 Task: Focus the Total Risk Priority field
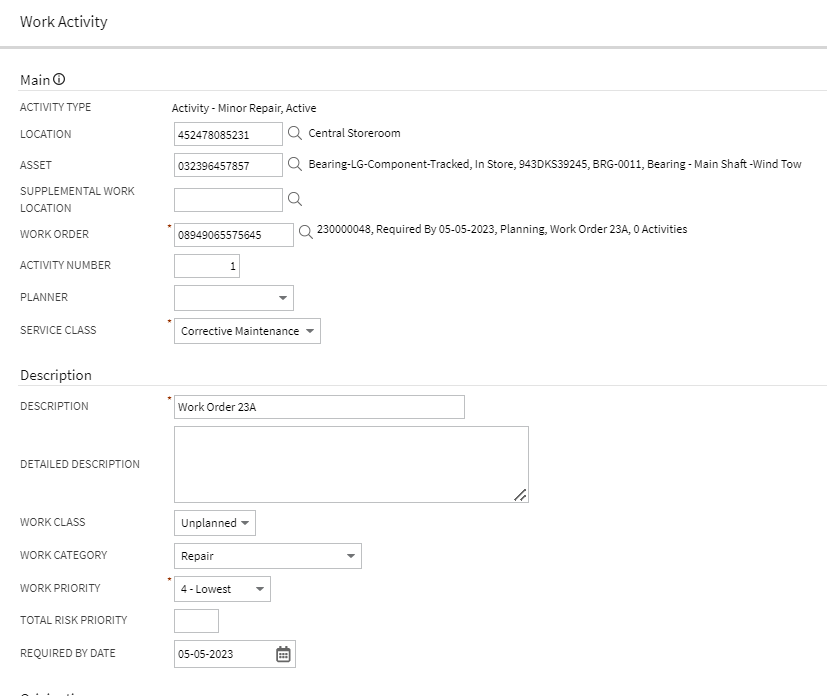[x=196, y=621]
